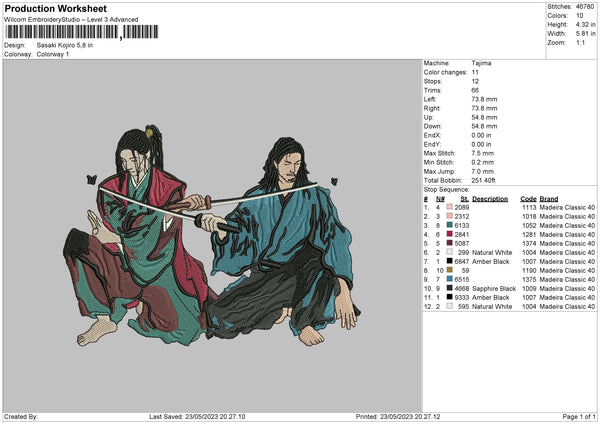Select thread code 1052 in row 3
This screenshot has height=424, width=600.
(x=530, y=225)
